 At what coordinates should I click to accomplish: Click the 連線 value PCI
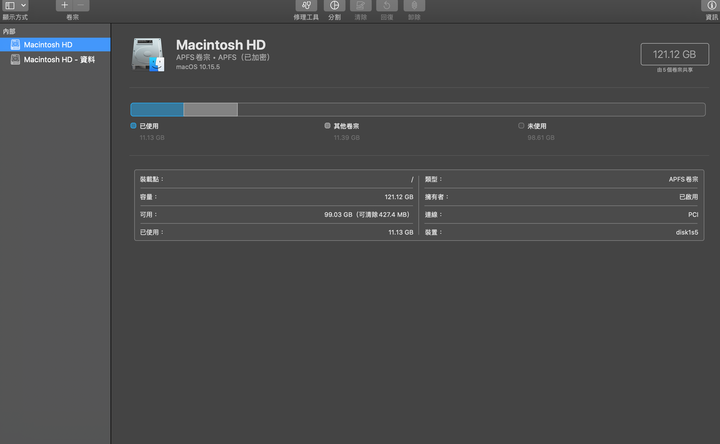pos(693,214)
